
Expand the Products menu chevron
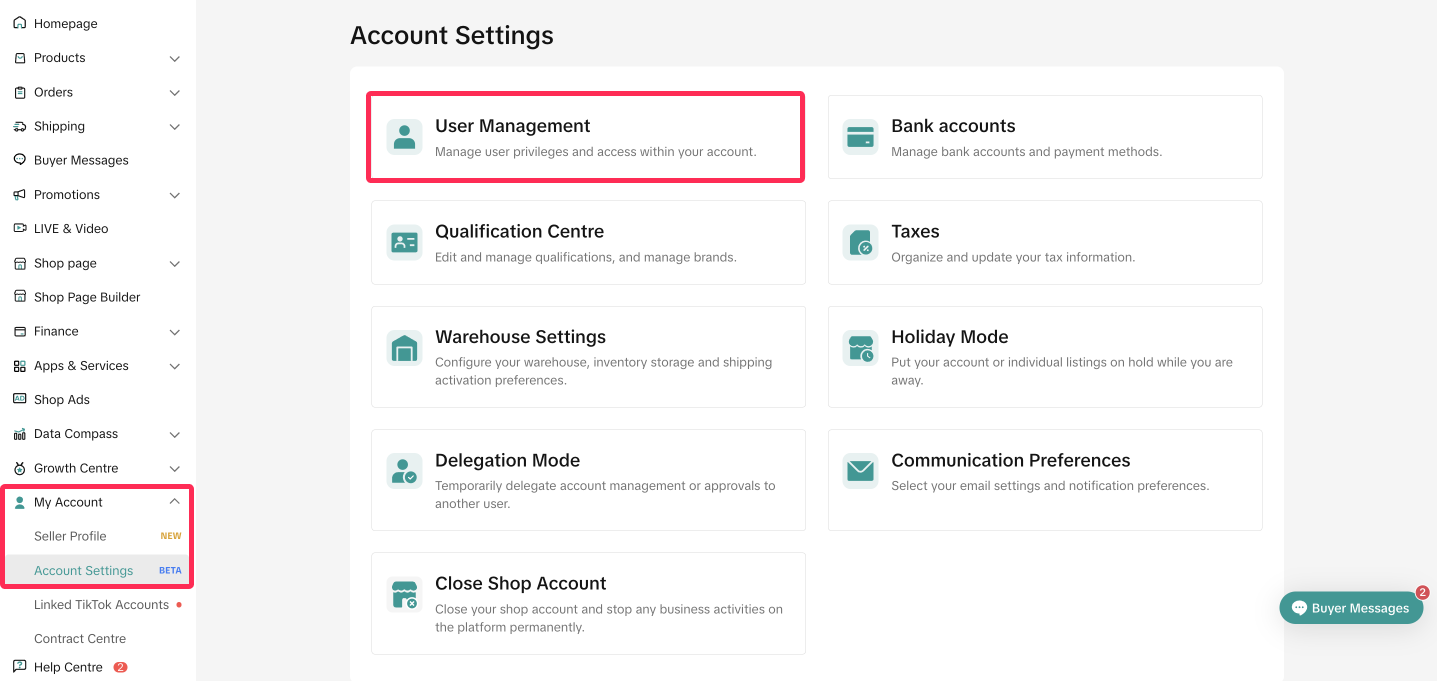(x=175, y=59)
